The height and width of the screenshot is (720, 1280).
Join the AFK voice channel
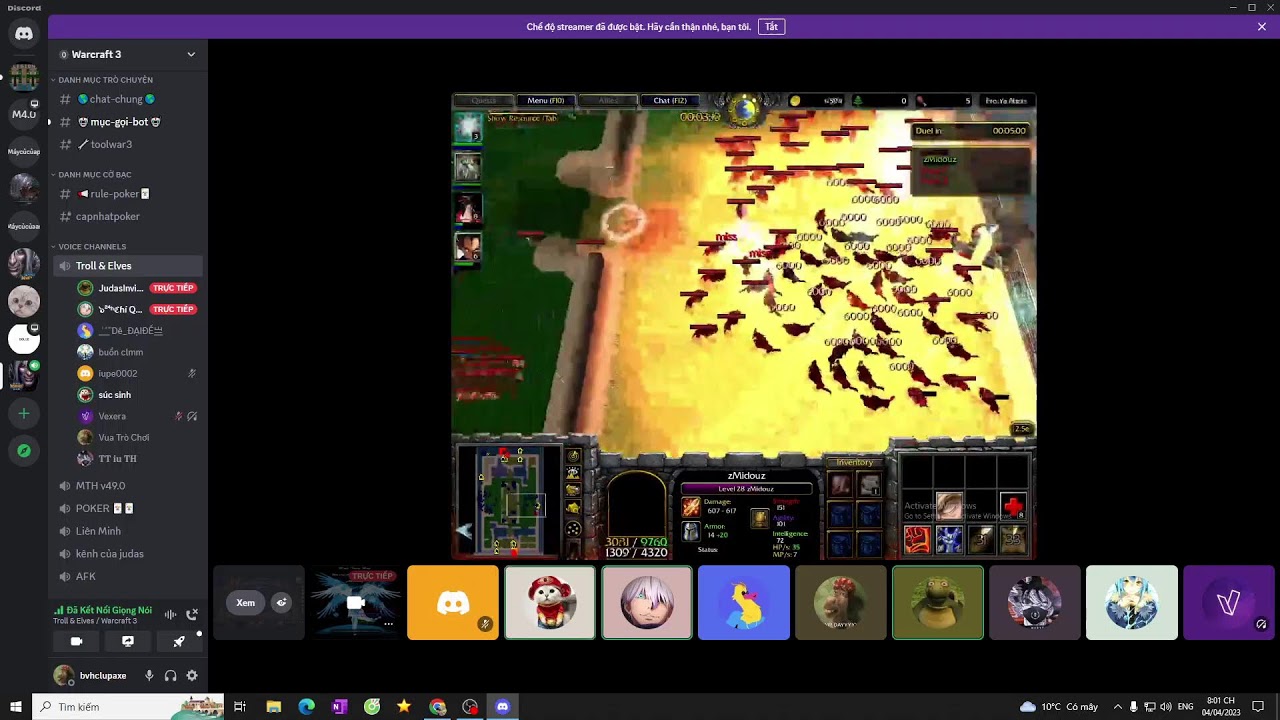128,576
